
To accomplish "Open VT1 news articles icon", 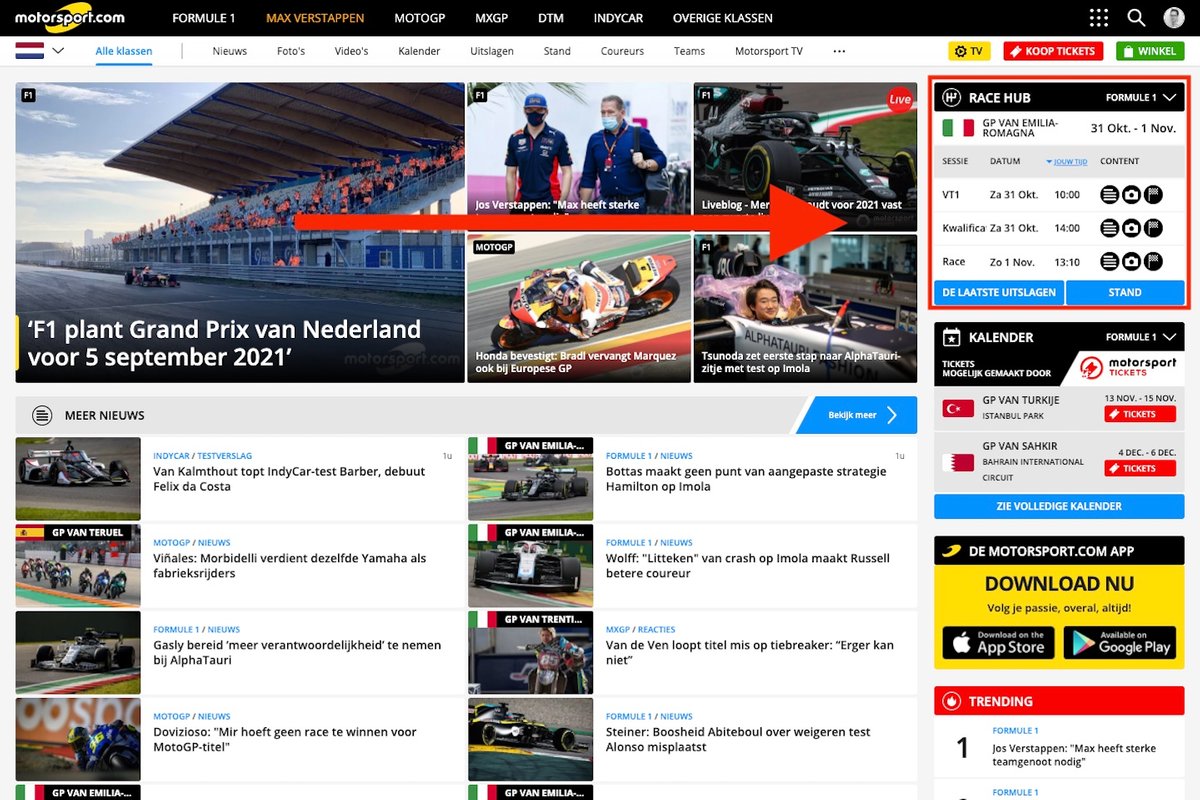I will (1109, 196).
